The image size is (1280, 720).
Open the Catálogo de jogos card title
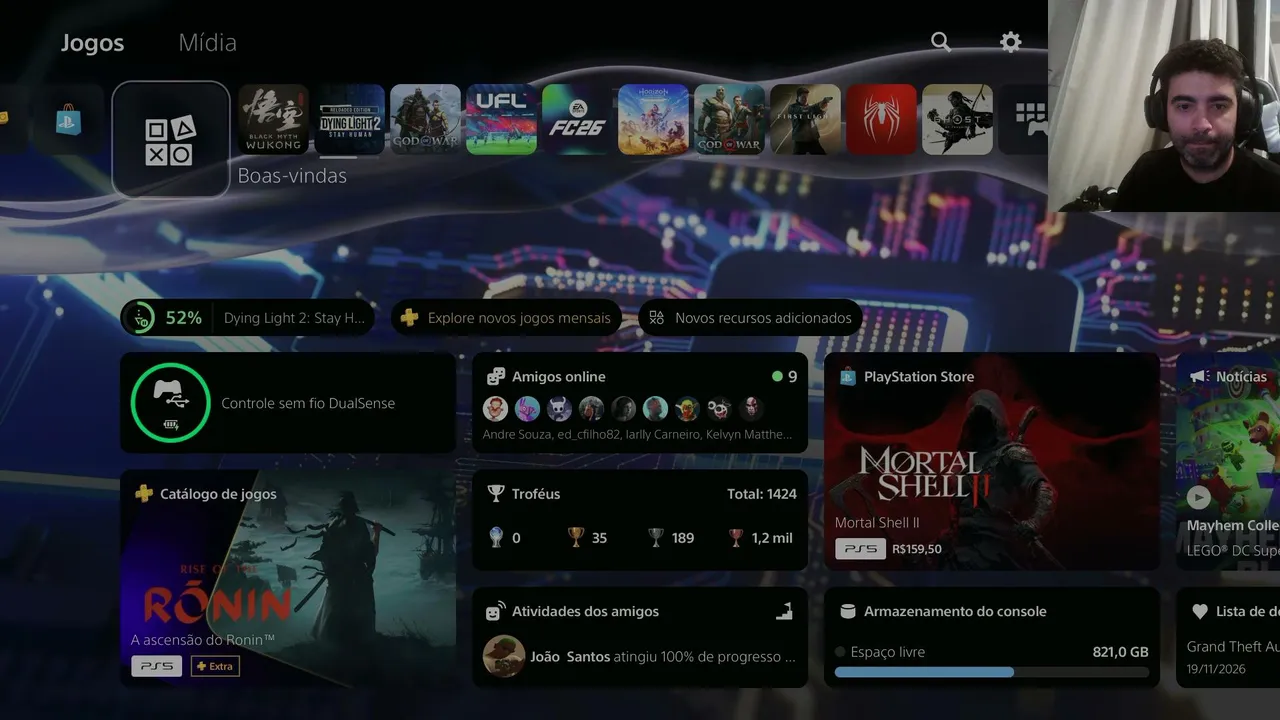click(218, 494)
